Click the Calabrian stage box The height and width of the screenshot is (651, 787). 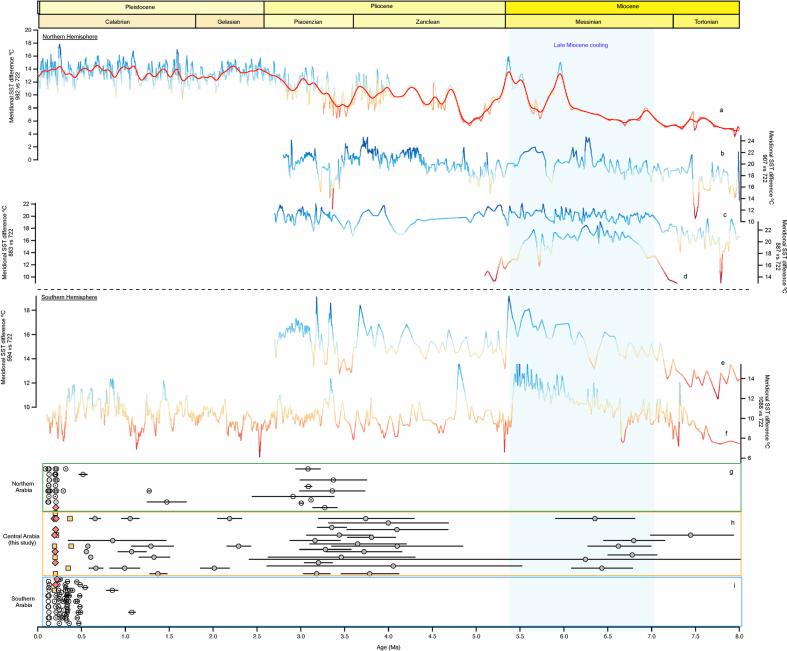117,22
